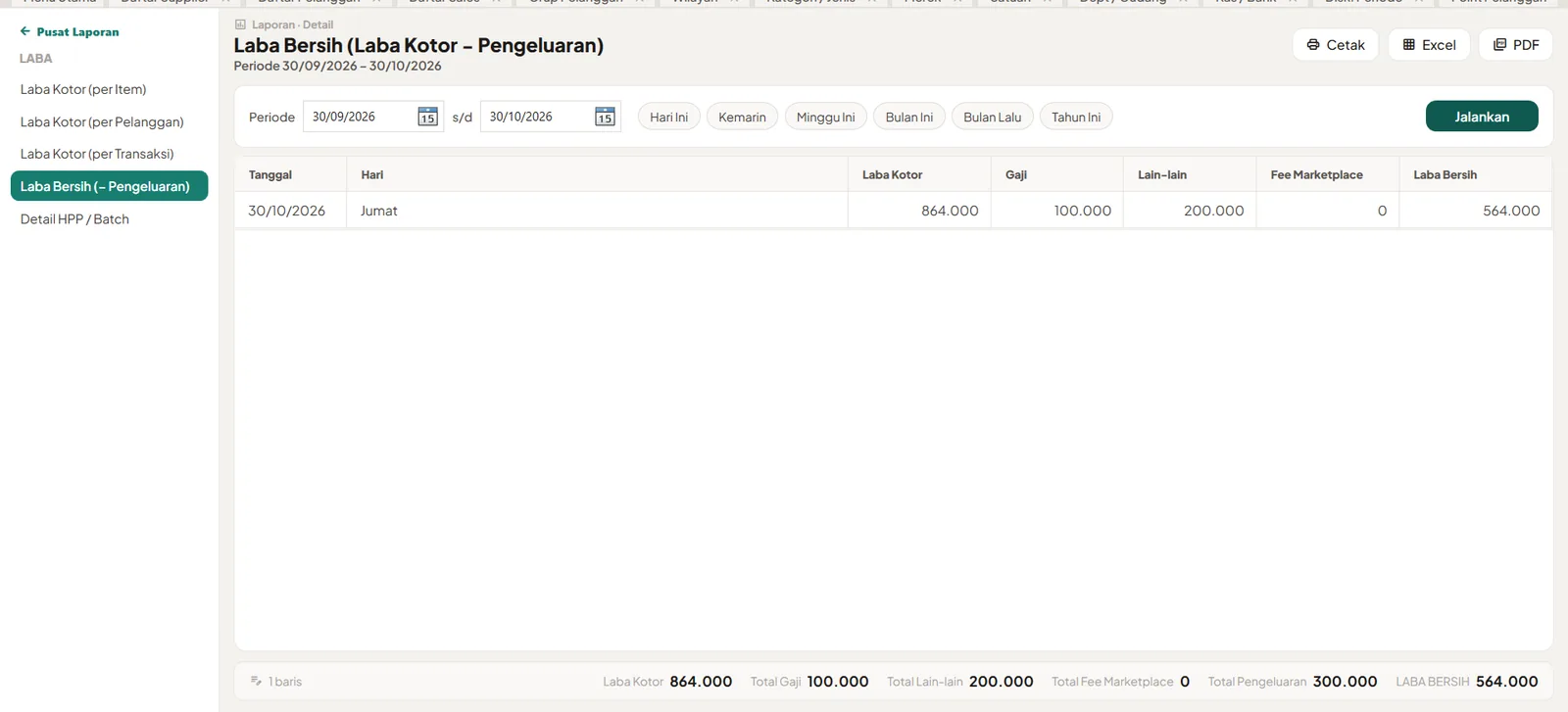Viewport: 1568px width, 712px height.
Task: Select the Jumat day cell
Action: (597, 211)
